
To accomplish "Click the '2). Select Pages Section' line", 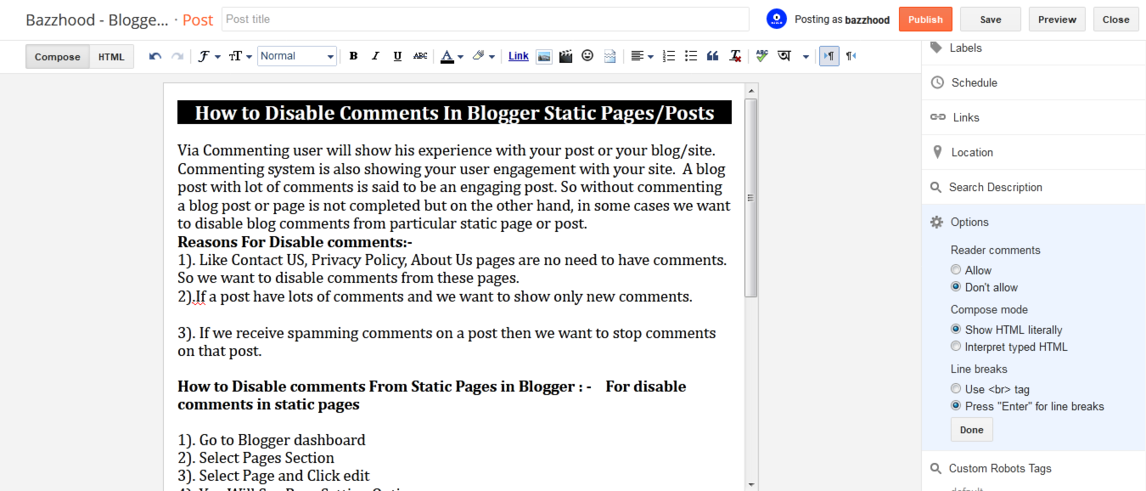I will [256, 458].
